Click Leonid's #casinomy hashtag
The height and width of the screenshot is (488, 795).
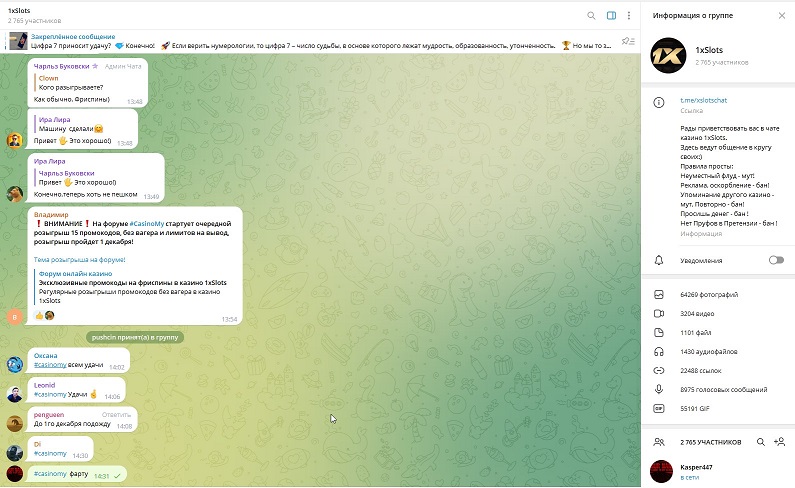coord(50,394)
